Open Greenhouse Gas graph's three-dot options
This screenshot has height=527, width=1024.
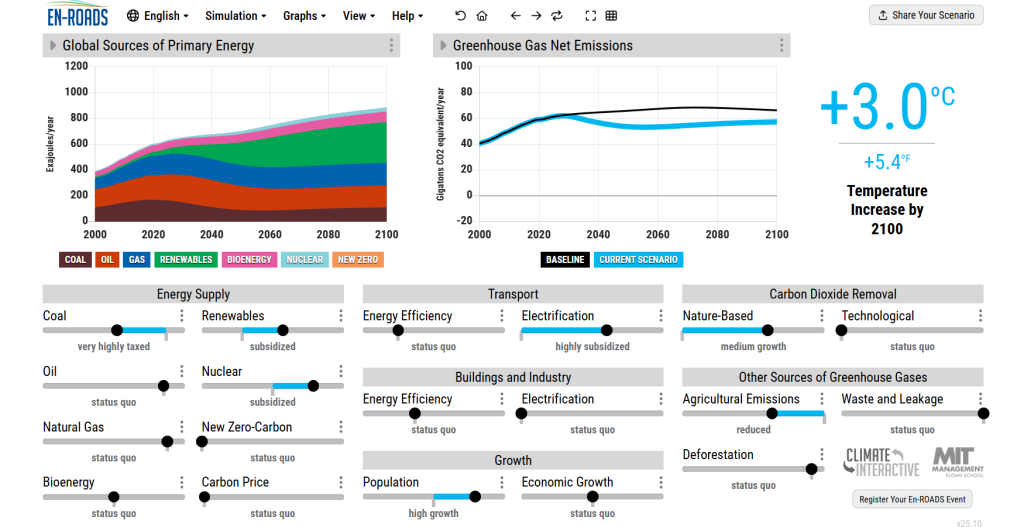[x=782, y=46]
